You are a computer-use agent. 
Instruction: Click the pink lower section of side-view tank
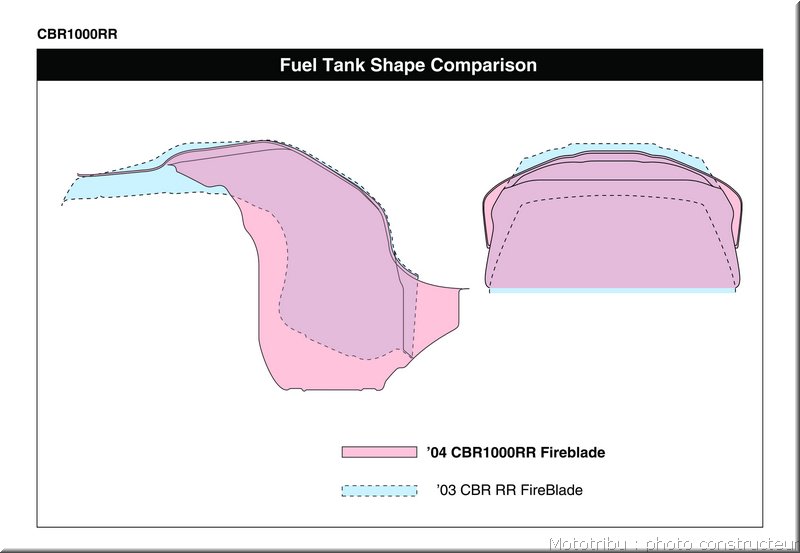[x=327, y=365]
